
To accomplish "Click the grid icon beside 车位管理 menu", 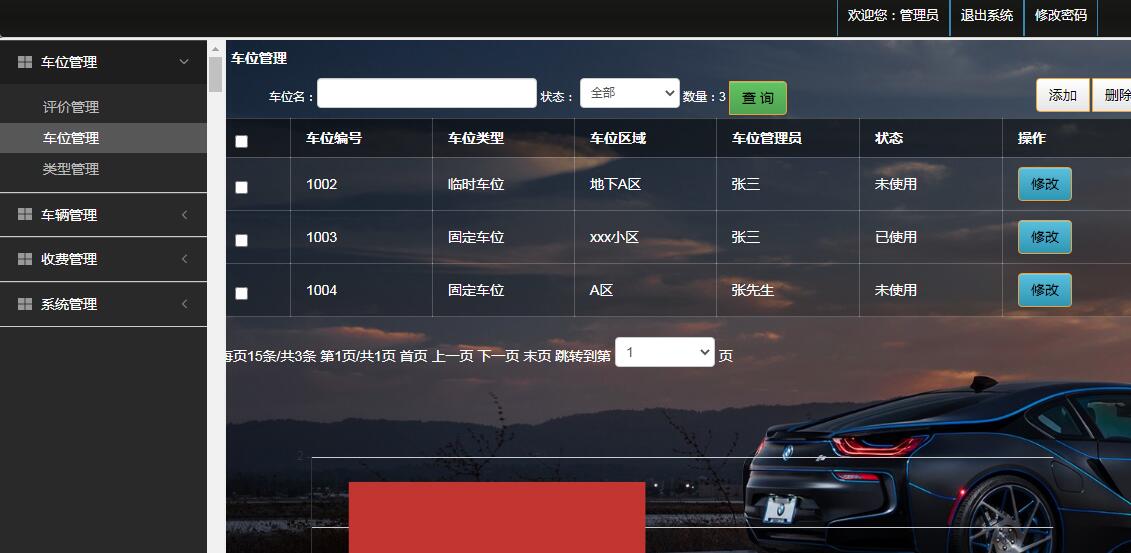I will click(x=25, y=62).
